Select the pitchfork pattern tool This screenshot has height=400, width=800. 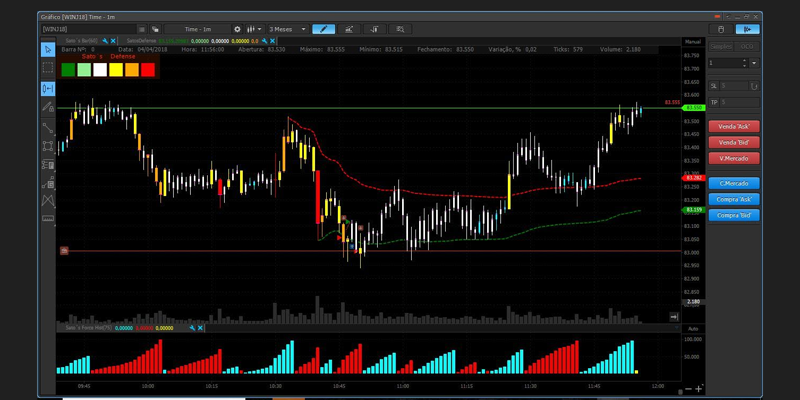(48, 201)
